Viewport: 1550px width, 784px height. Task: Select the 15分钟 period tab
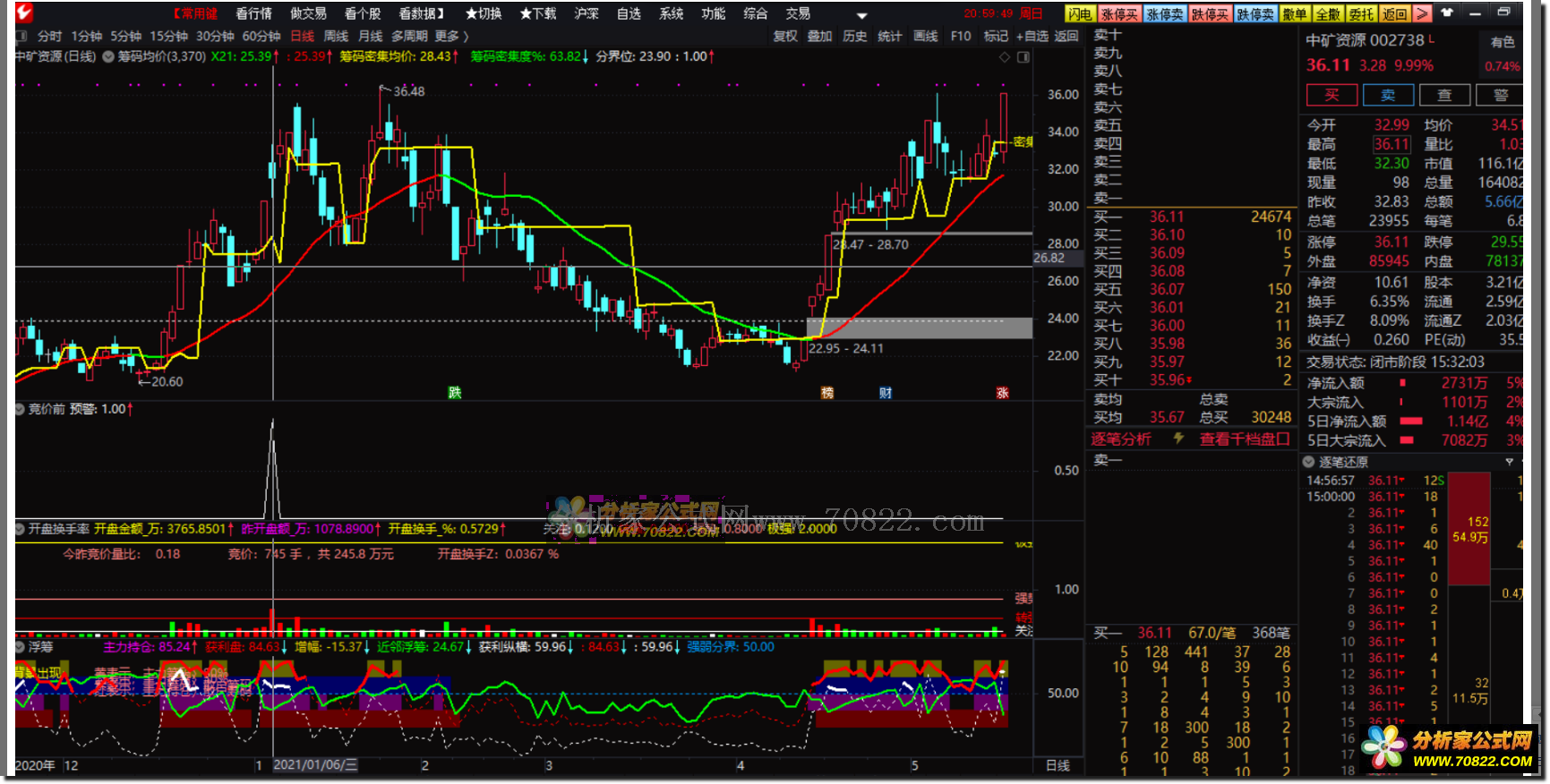point(169,37)
